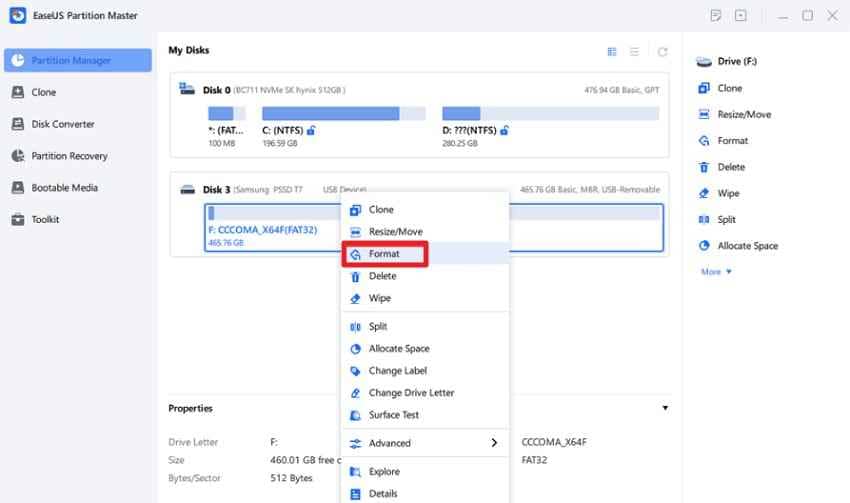Image resolution: width=850 pixels, height=503 pixels.
Task: Collapse the Properties panel arrow
Action: click(665, 408)
